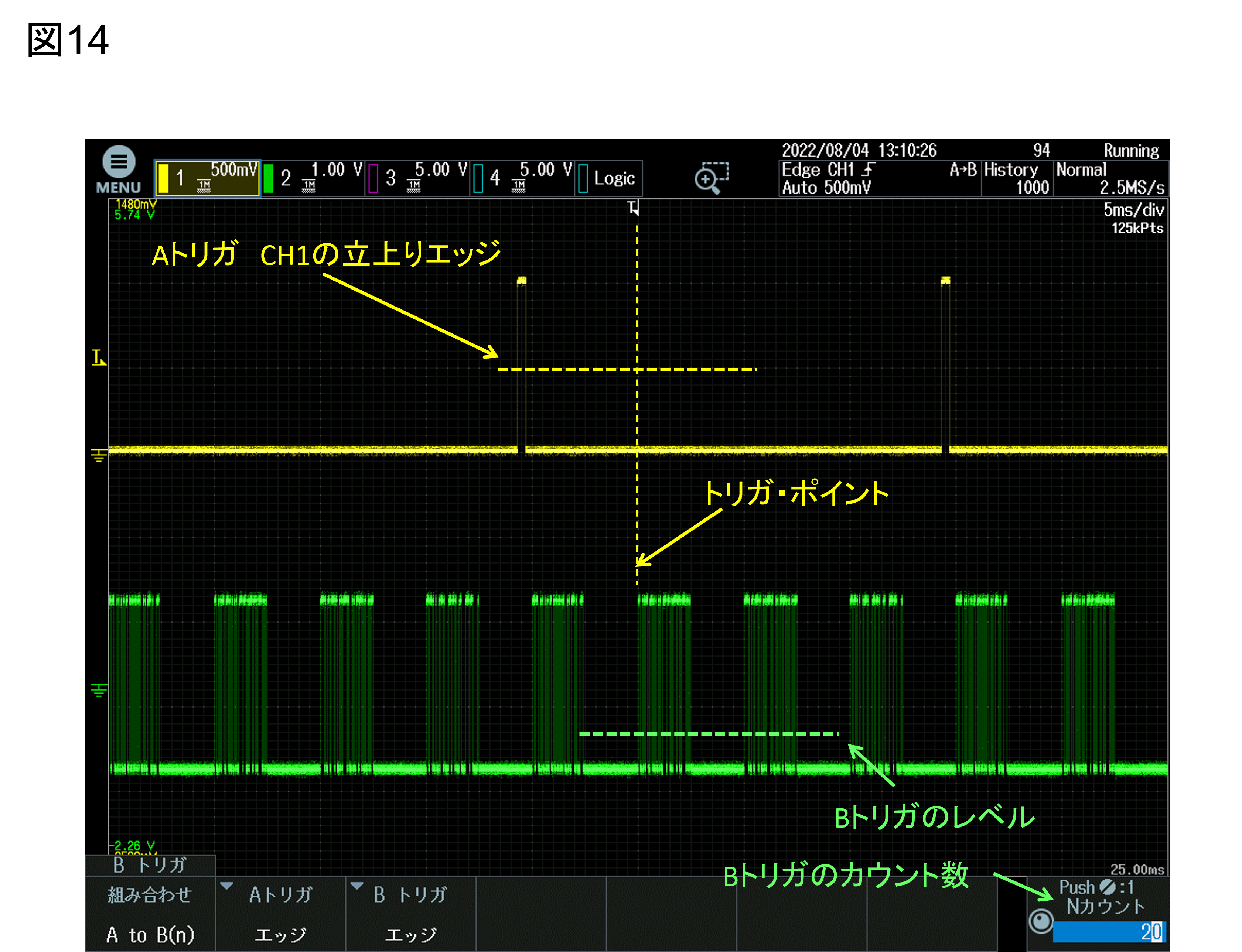The width and height of the screenshot is (1242, 952).
Task: Toggle channel 4 5.00 V display
Action: coord(523,178)
